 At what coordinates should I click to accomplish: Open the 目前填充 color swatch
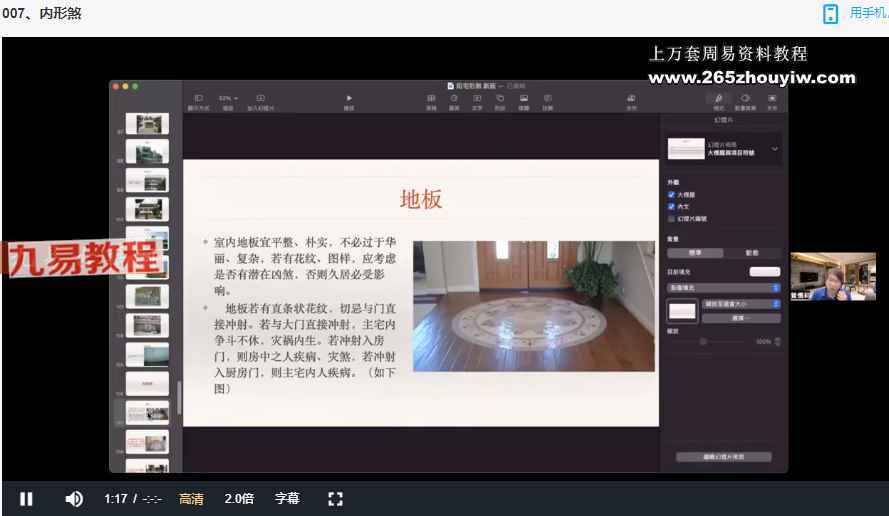765,272
